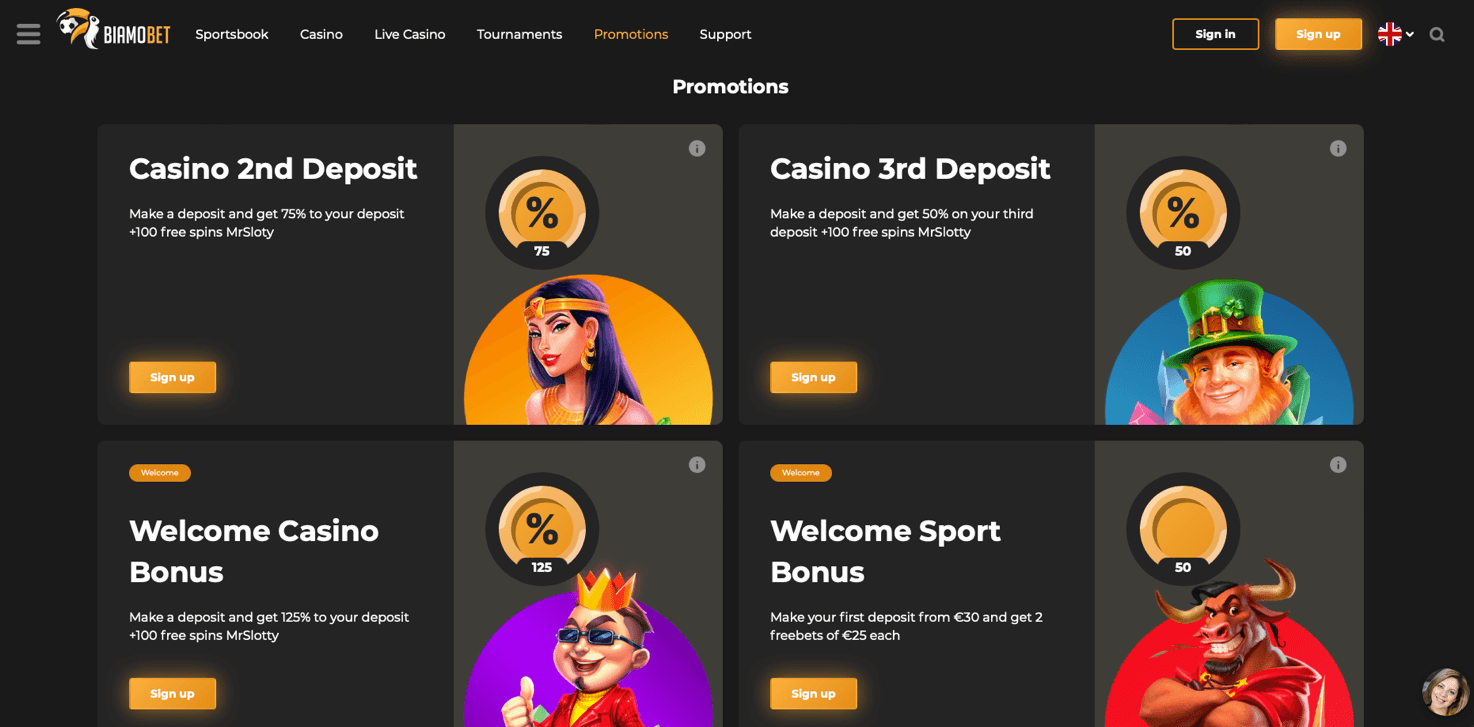Select the Welcome tag on Casino Bonus

coord(160,473)
